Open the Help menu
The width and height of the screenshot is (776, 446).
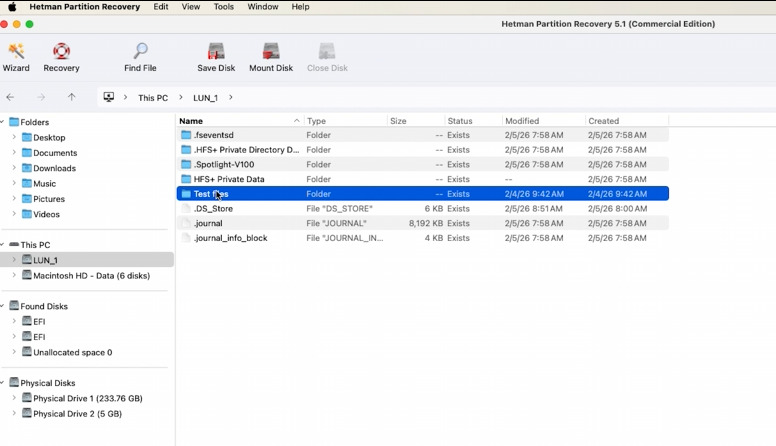tap(300, 7)
